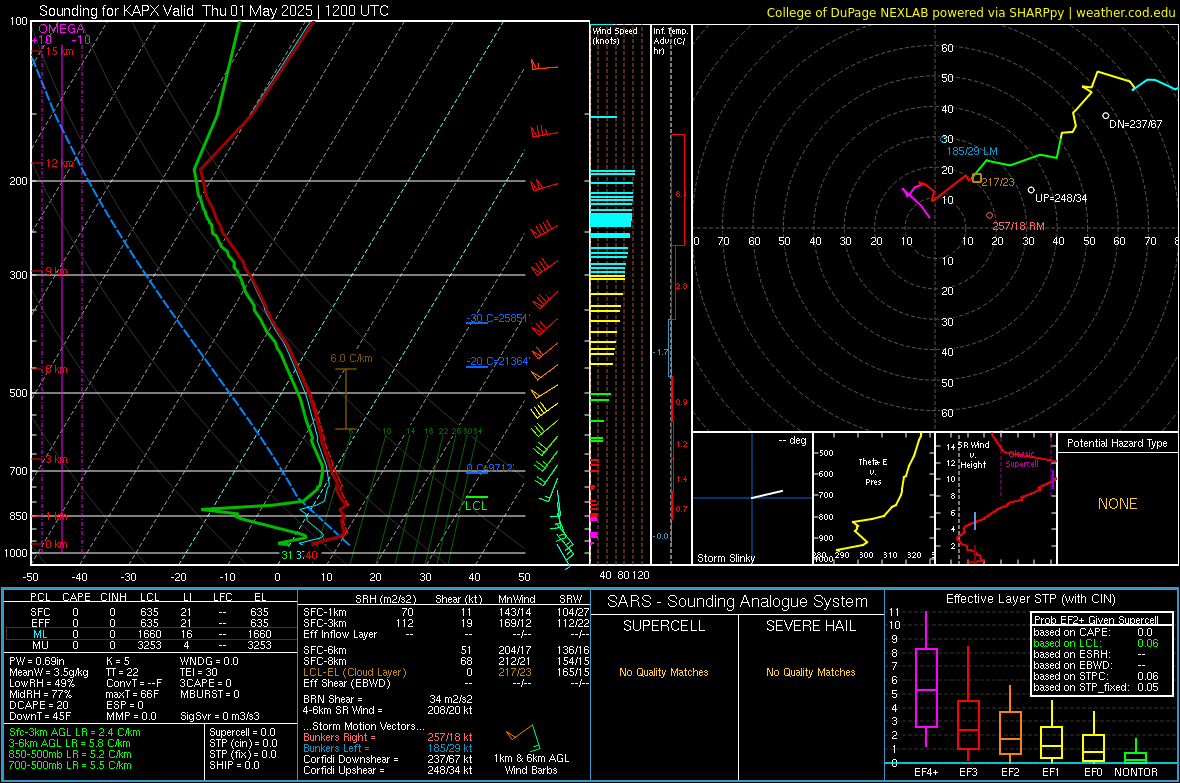
Task: Click the Corfidi Downshear = 237/67 kt line
Action: (x=388, y=759)
